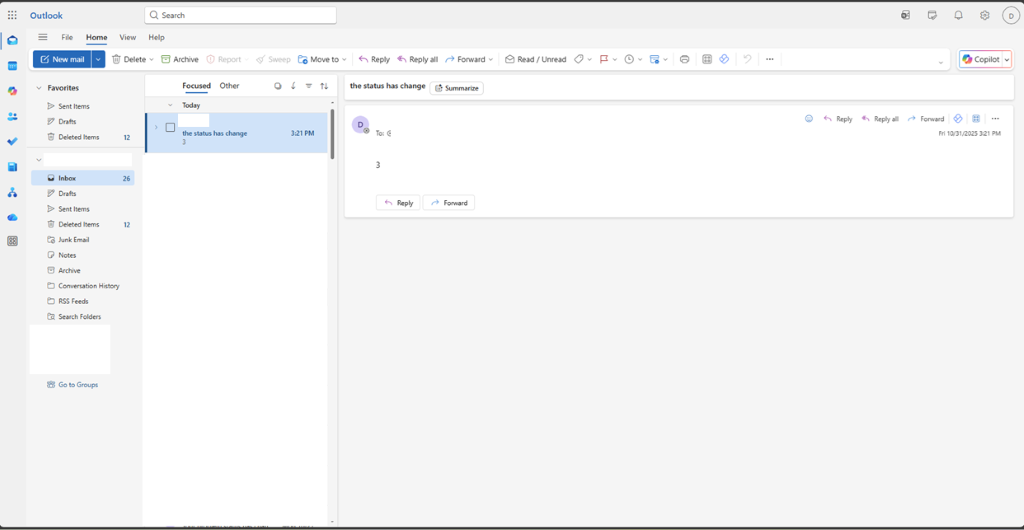
Task: Click Reply all in message header
Action: click(x=880, y=119)
